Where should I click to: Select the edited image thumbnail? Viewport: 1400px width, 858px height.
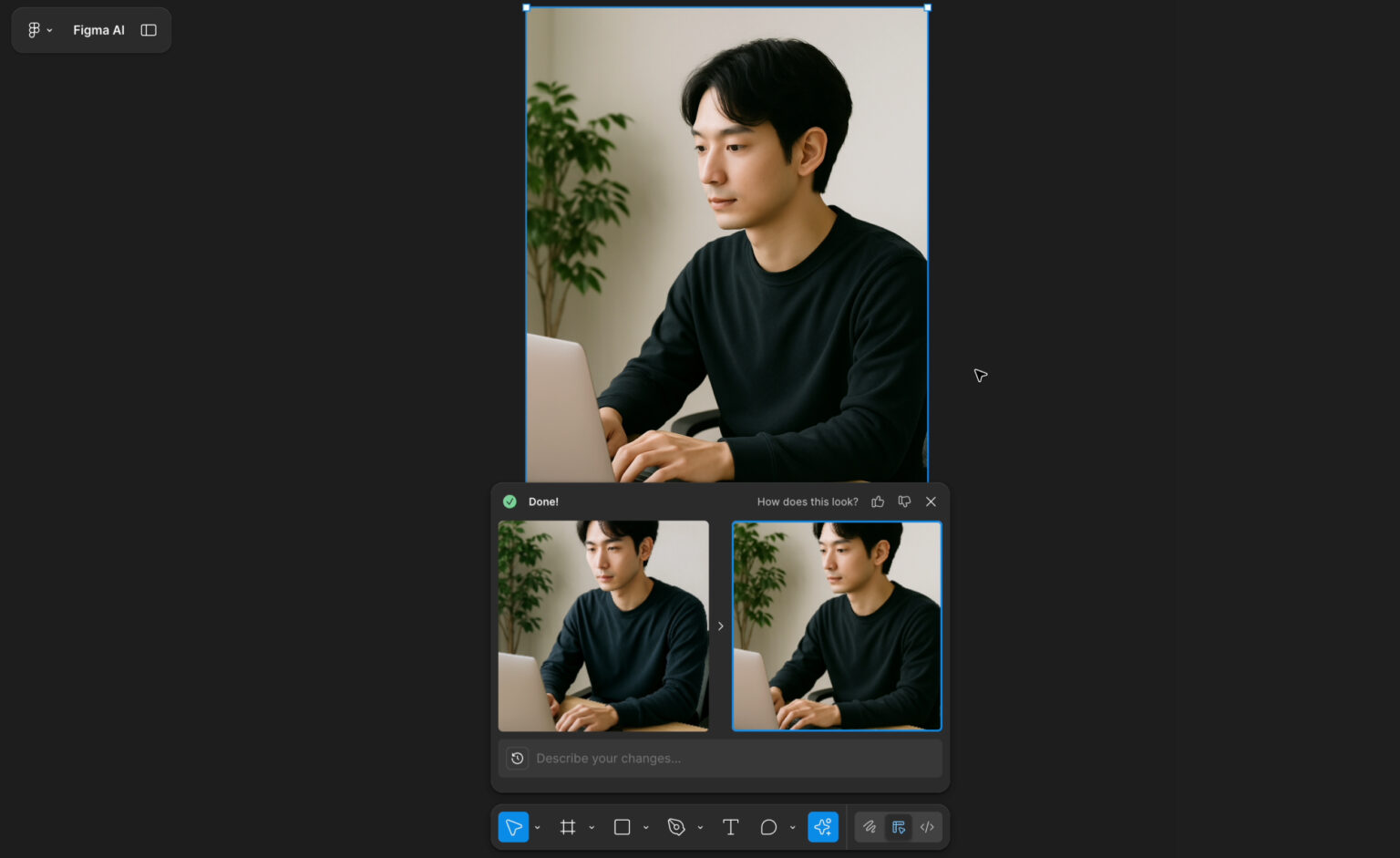837,626
